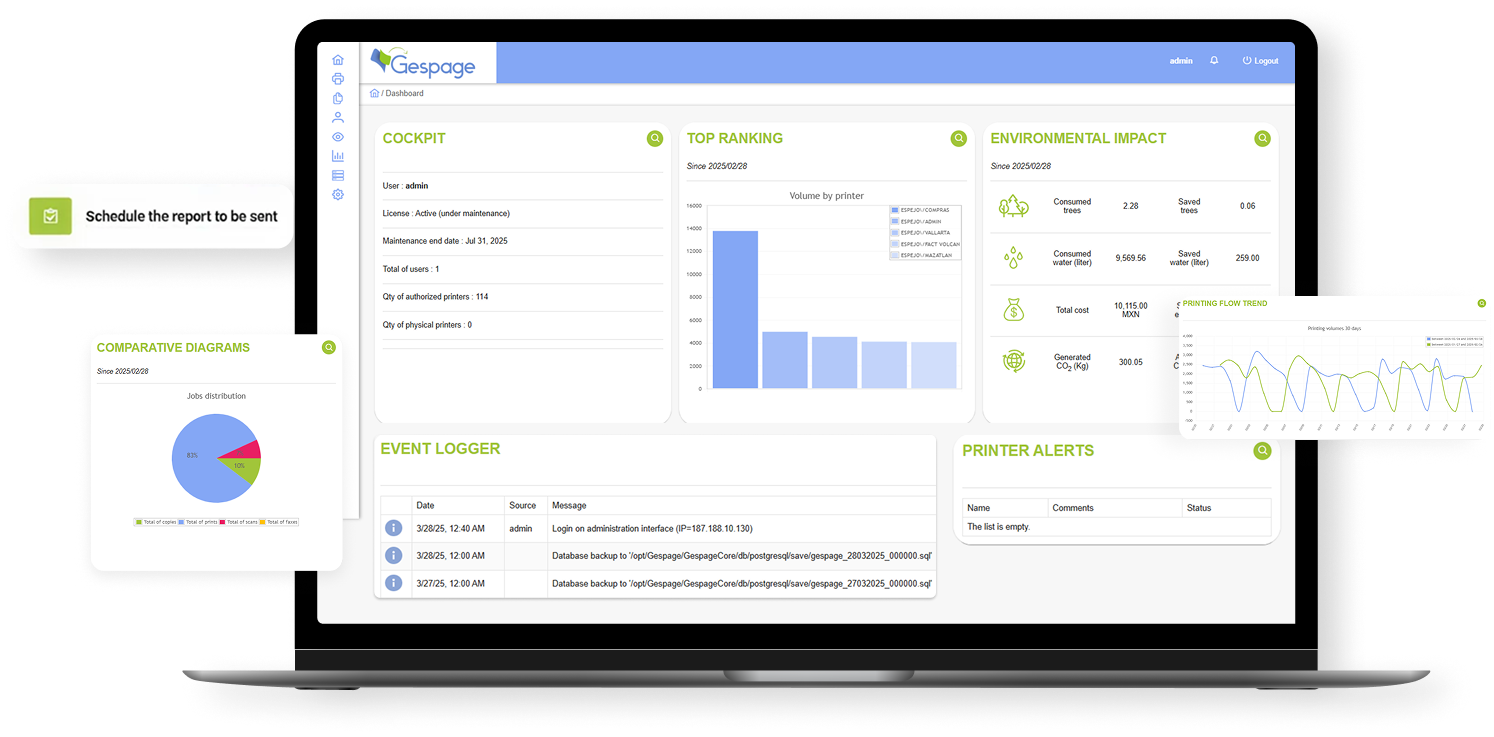Click consumed water value 9,569.56
The image size is (1494, 737).
point(1130,258)
